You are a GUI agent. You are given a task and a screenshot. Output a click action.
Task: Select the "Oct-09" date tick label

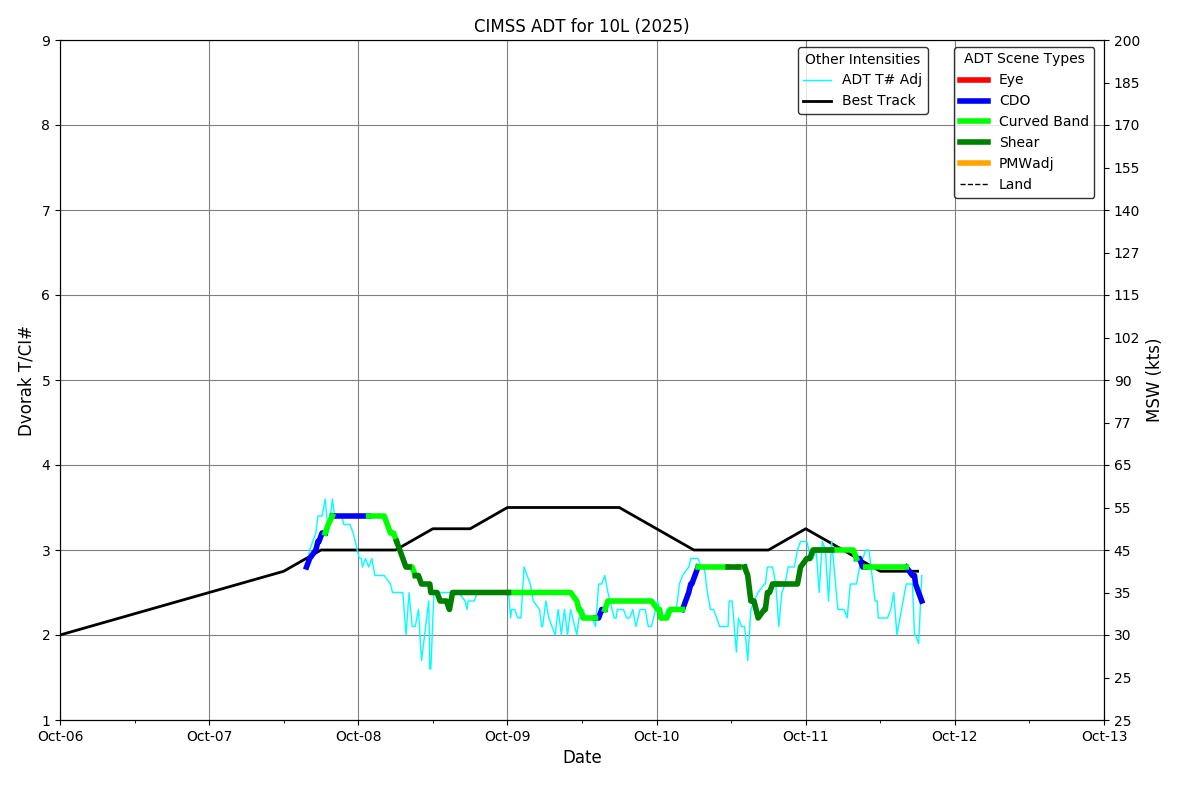(507, 736)
